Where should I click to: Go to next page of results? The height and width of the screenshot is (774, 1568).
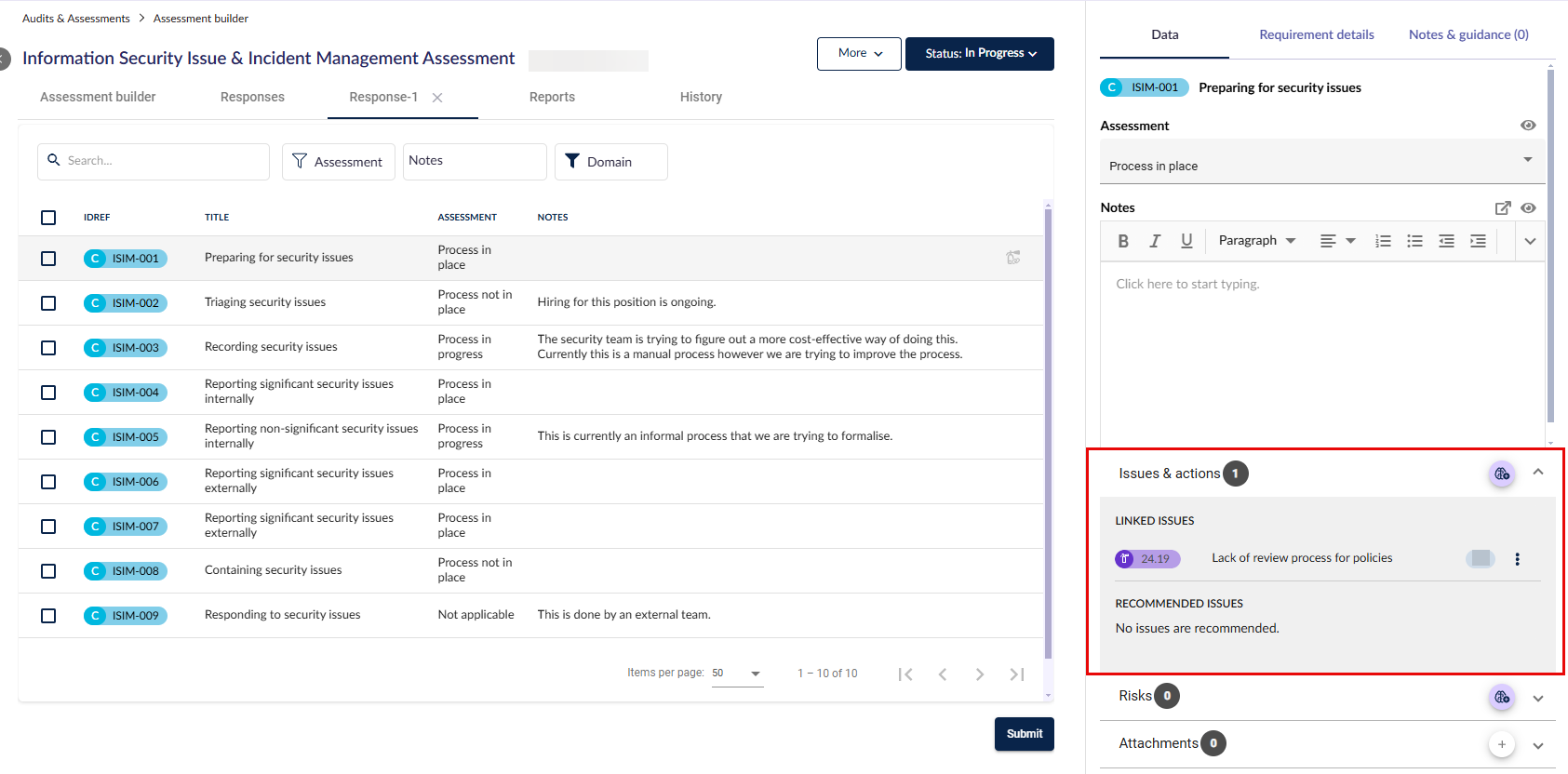[x=979, y=674]
